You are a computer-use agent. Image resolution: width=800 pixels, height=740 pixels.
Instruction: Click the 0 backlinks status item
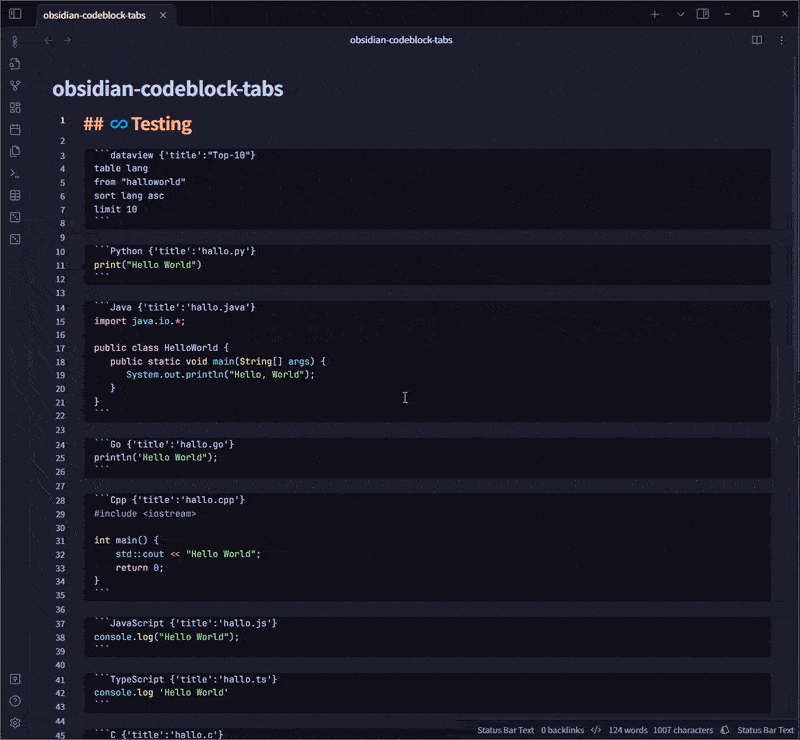[x=562, y=730]
